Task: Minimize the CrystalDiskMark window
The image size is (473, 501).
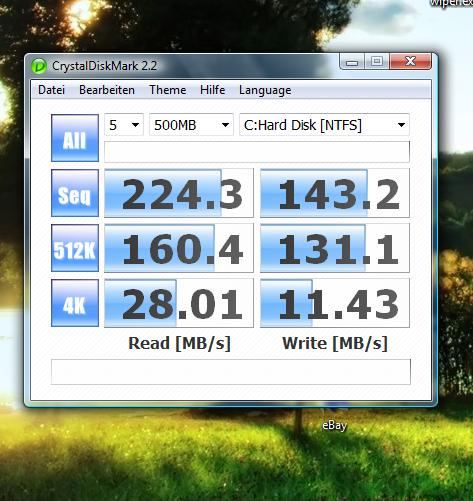Action: point(352,62)
